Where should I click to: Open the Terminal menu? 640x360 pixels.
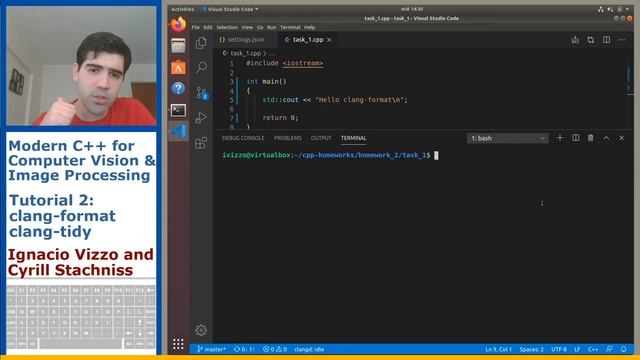(x=290, y=27)
